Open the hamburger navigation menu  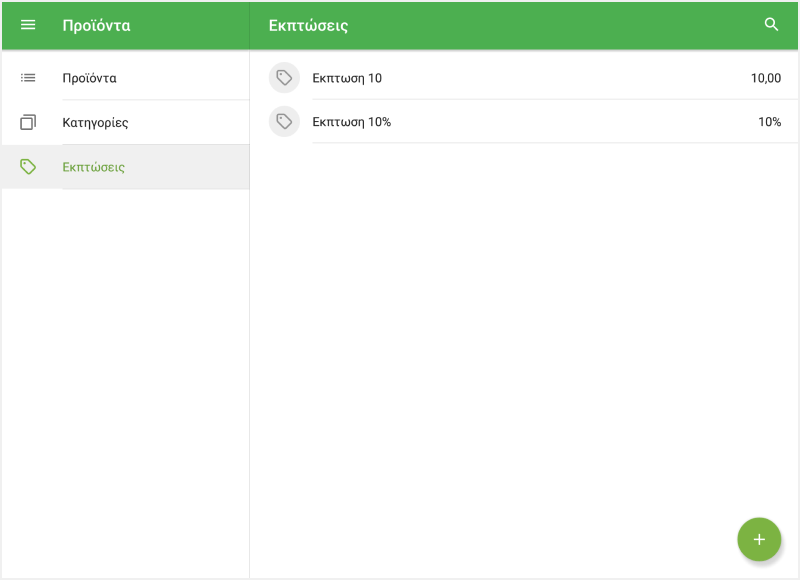point(28,25)
